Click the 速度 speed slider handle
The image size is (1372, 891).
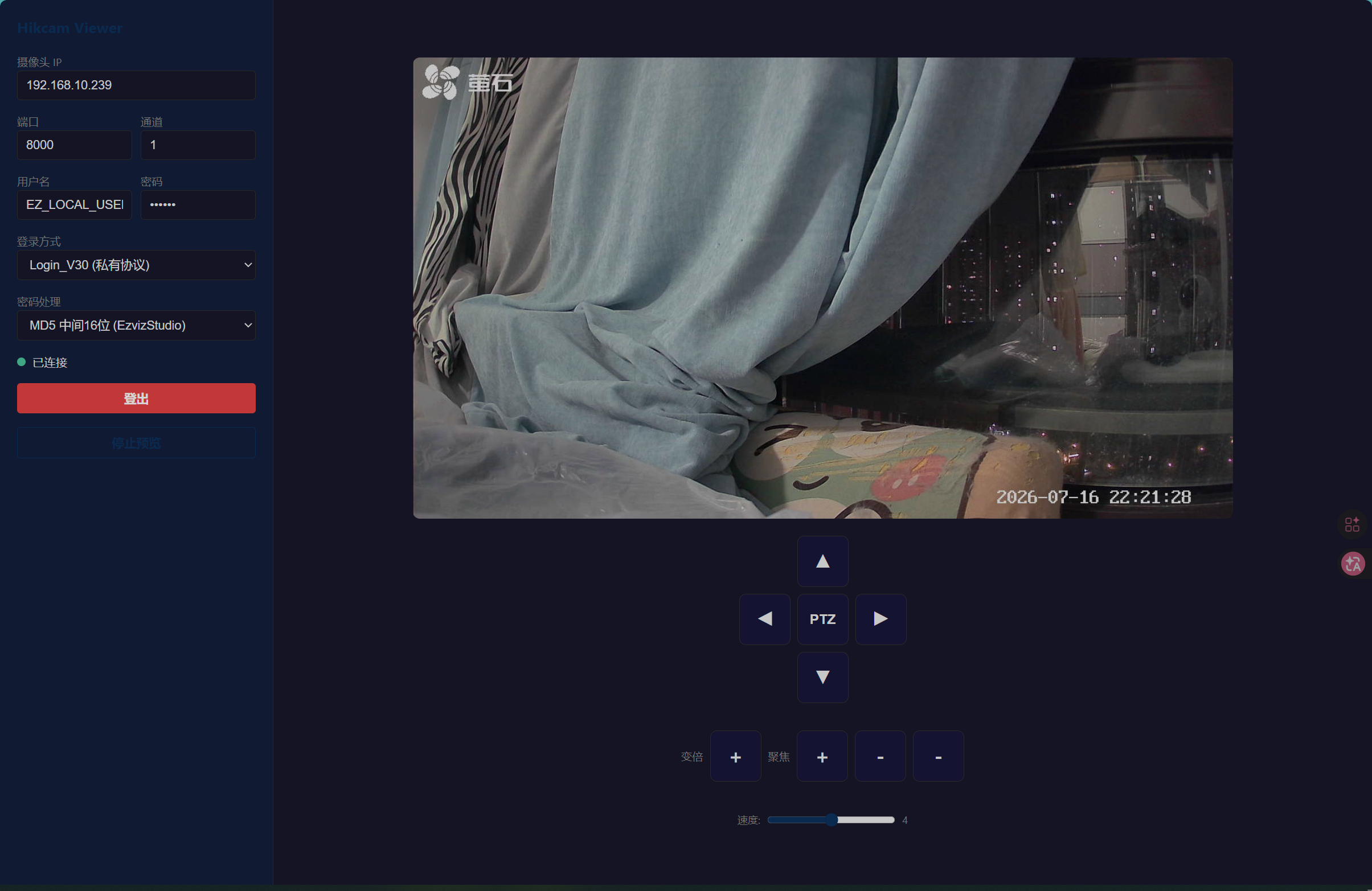point(832,819)
